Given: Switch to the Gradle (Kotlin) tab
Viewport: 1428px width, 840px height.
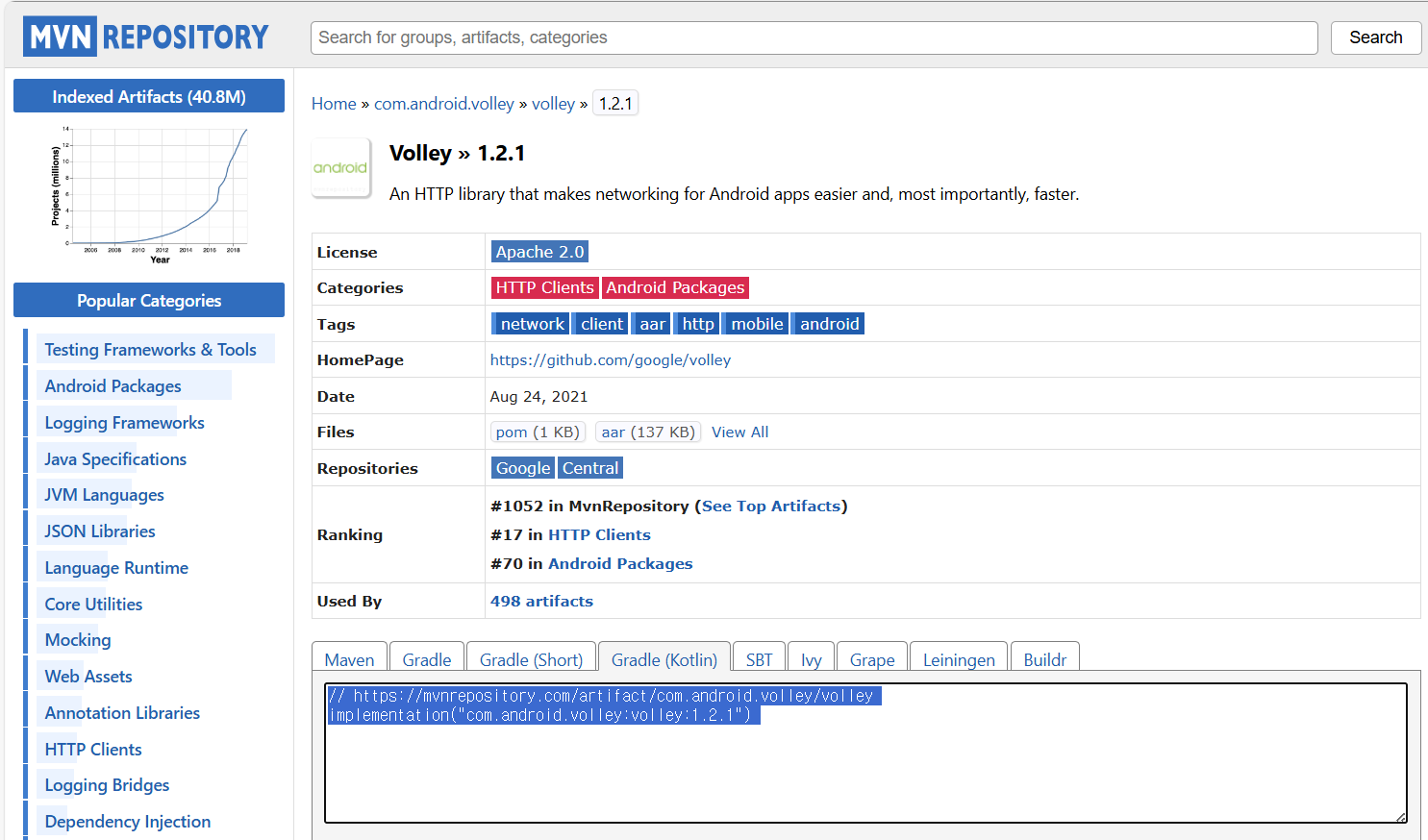Looking at the screenshot, I should (x=664, y=659).
